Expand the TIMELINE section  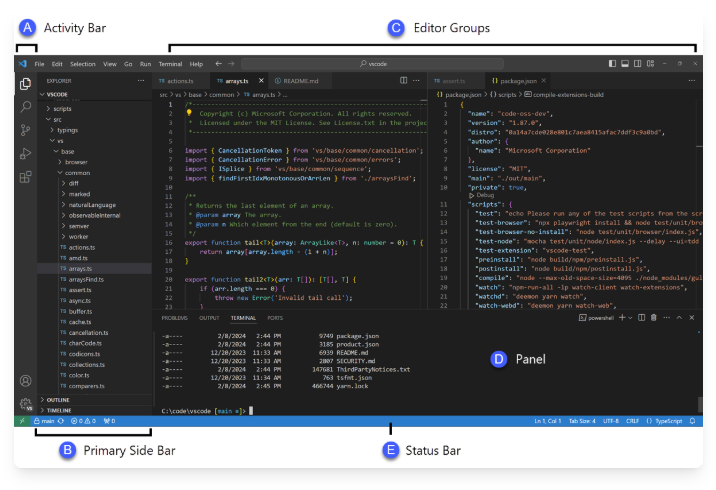tap(58, 410)
